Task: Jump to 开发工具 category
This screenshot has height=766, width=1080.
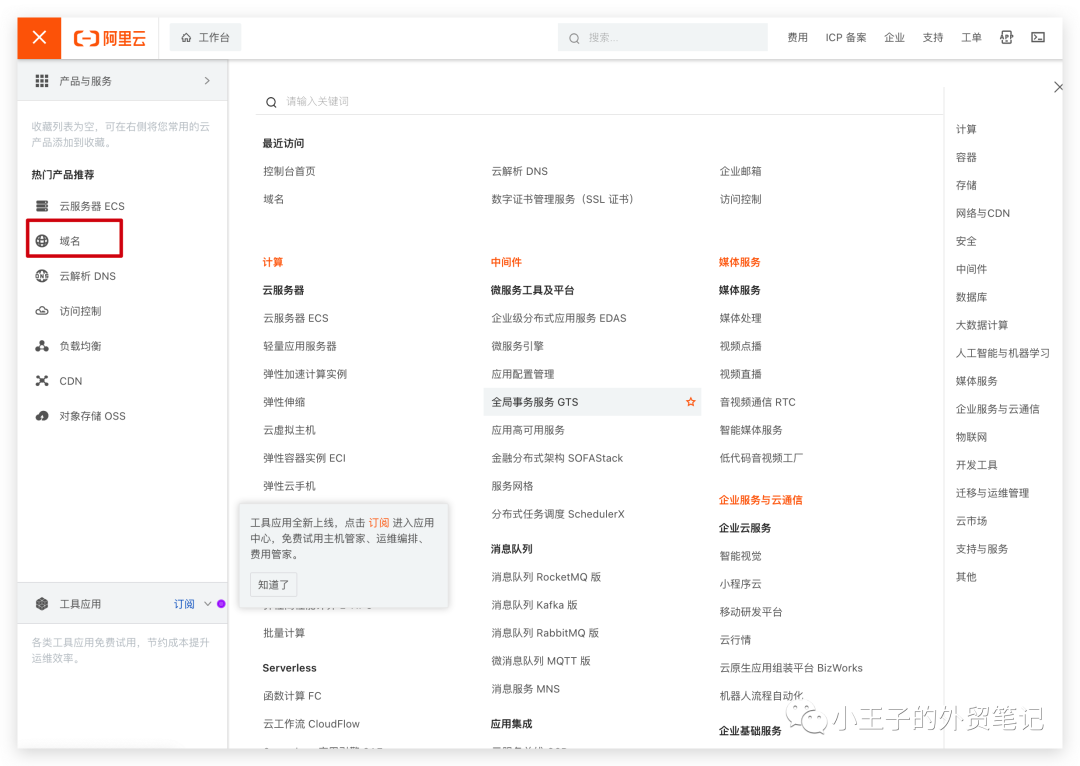Action: coord(977,464)
